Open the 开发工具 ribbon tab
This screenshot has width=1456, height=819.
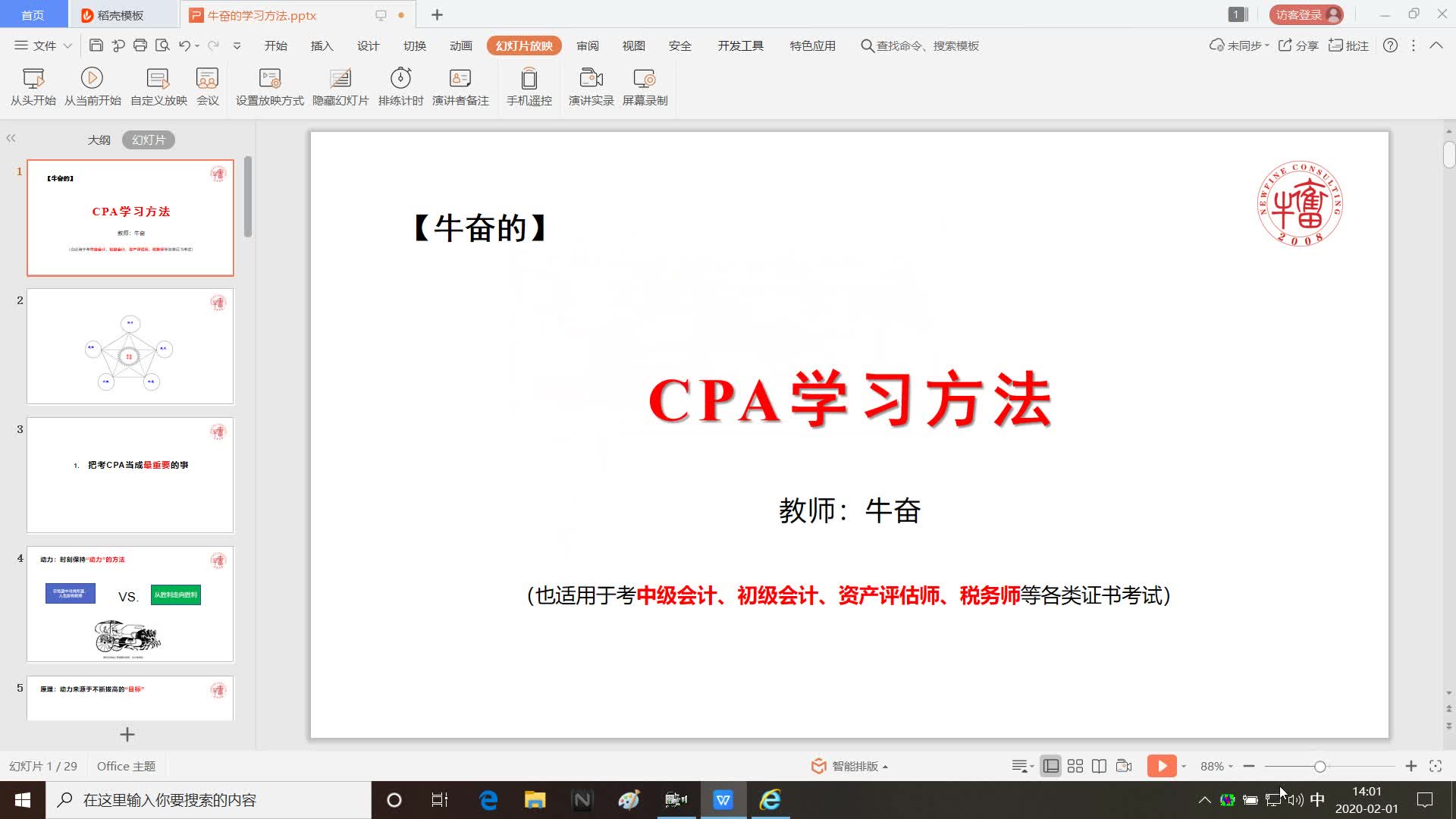[x=741, y=45]
